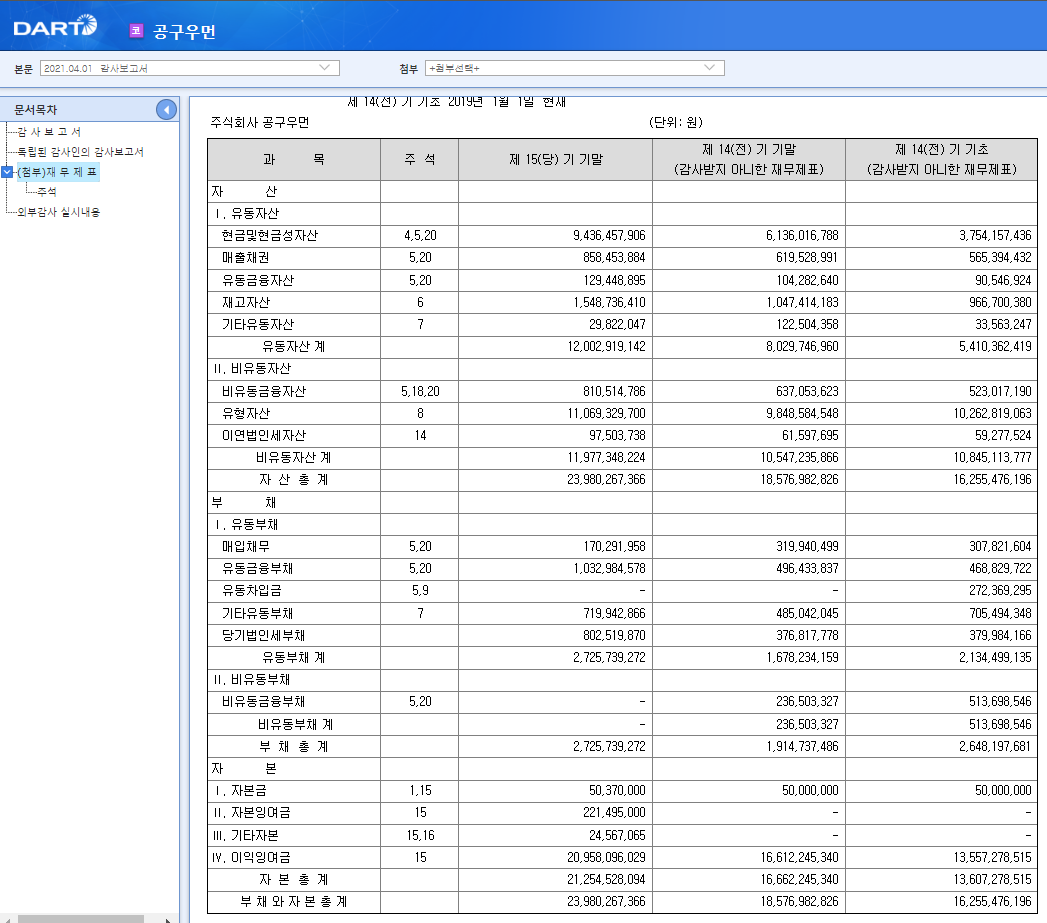Screen dimensions: 1047x923
Task: Click 기타유동부채 row label
Action: [x=258, y=613]
